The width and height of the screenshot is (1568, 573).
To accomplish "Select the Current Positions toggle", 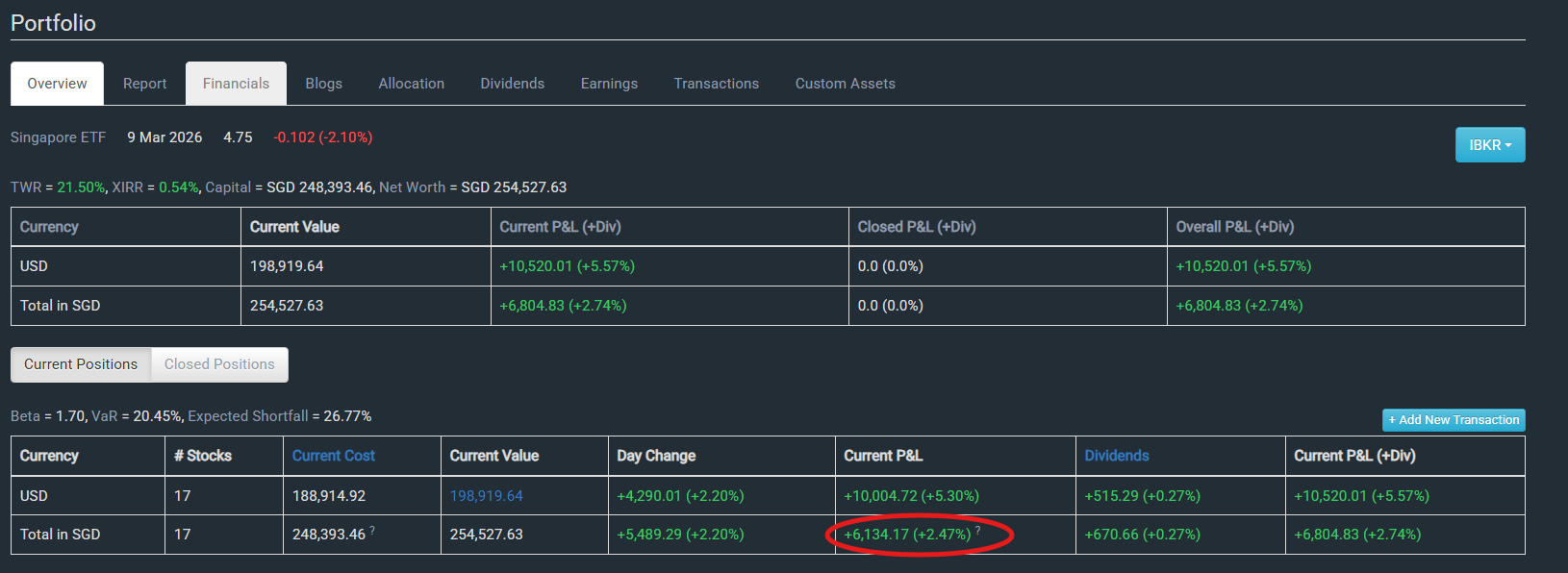I will (81, 364).
